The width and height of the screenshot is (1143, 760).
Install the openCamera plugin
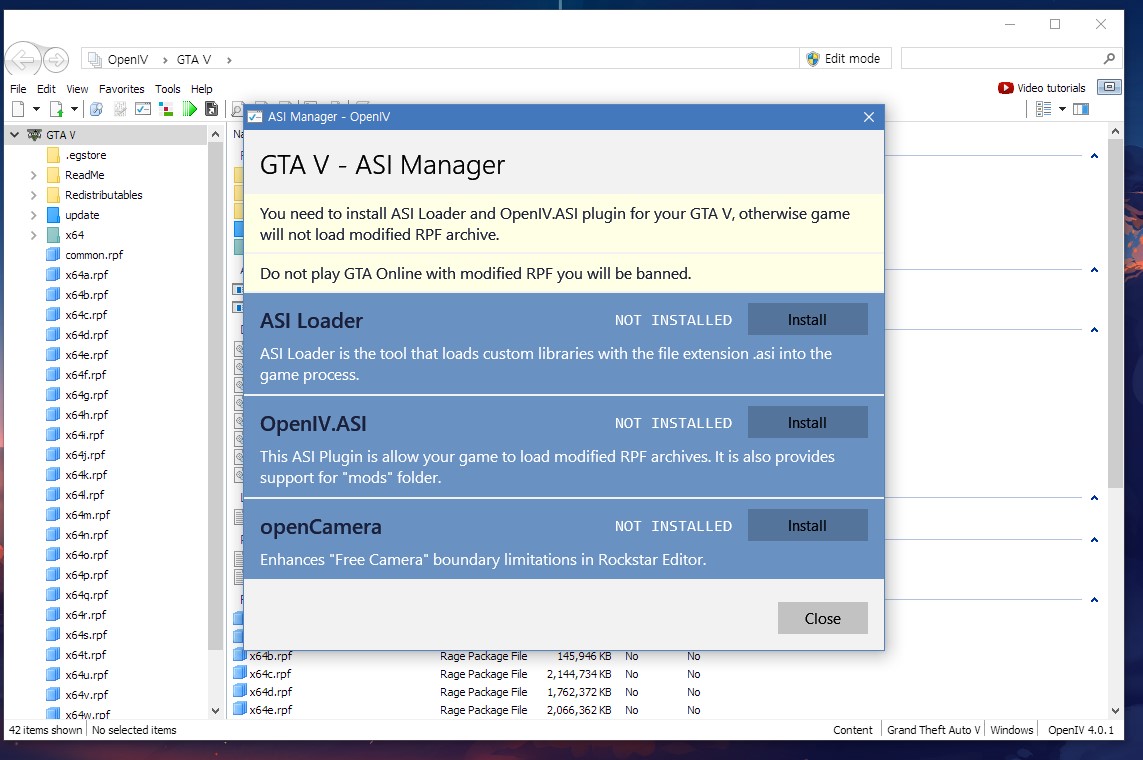(x=808, y=525)
